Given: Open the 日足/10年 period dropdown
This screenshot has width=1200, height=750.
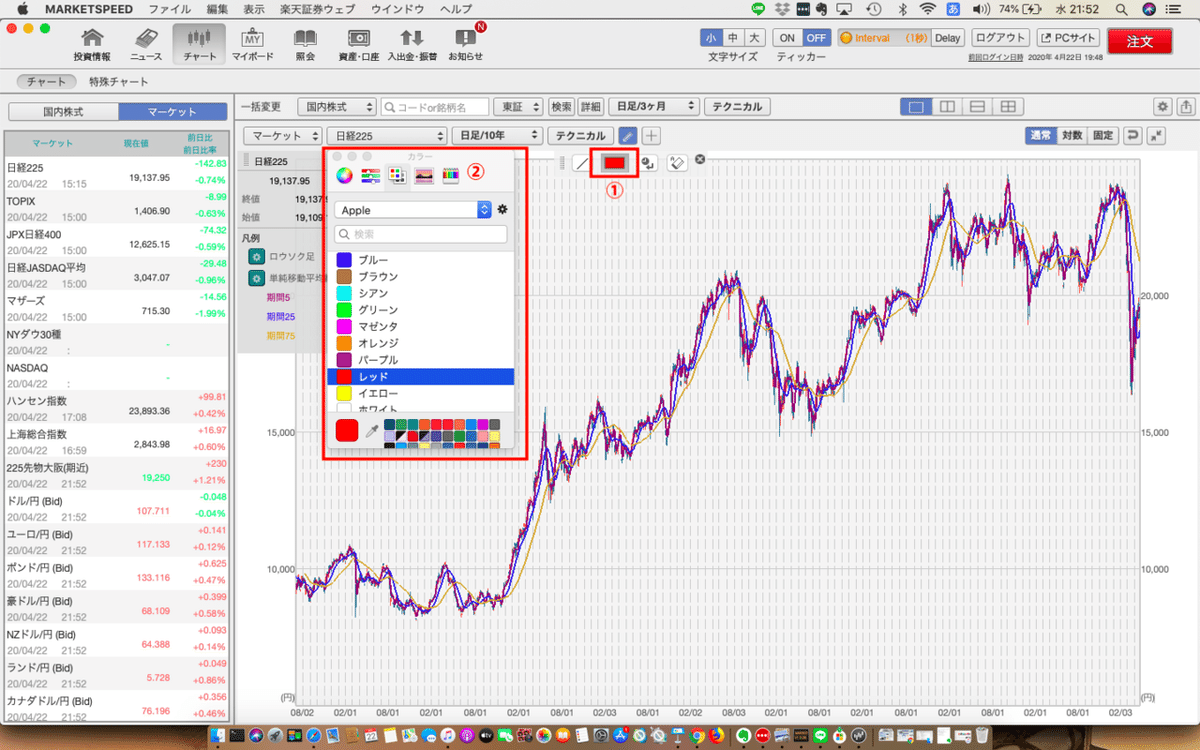Looking at the screenshot, I should click(497, 135).
